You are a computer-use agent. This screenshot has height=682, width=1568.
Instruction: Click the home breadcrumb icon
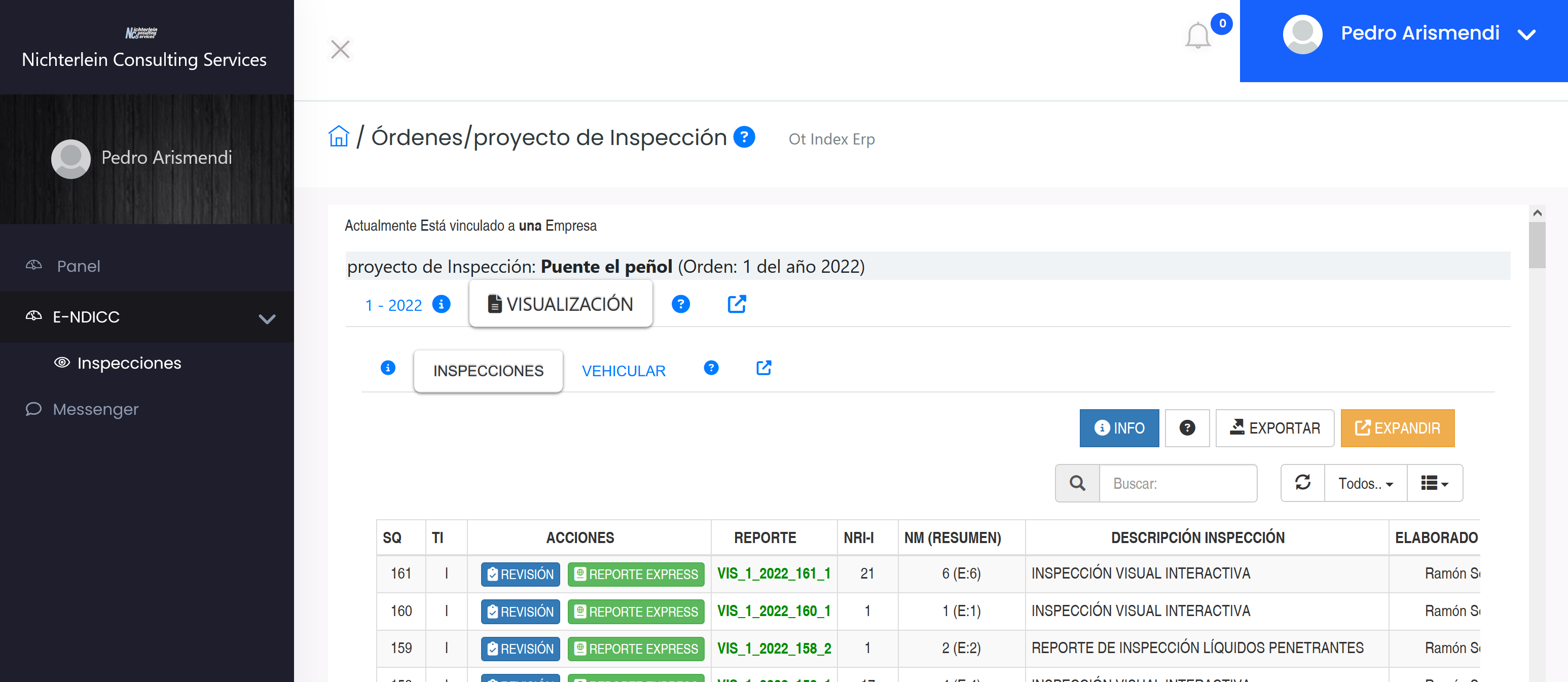pos(339,136)
